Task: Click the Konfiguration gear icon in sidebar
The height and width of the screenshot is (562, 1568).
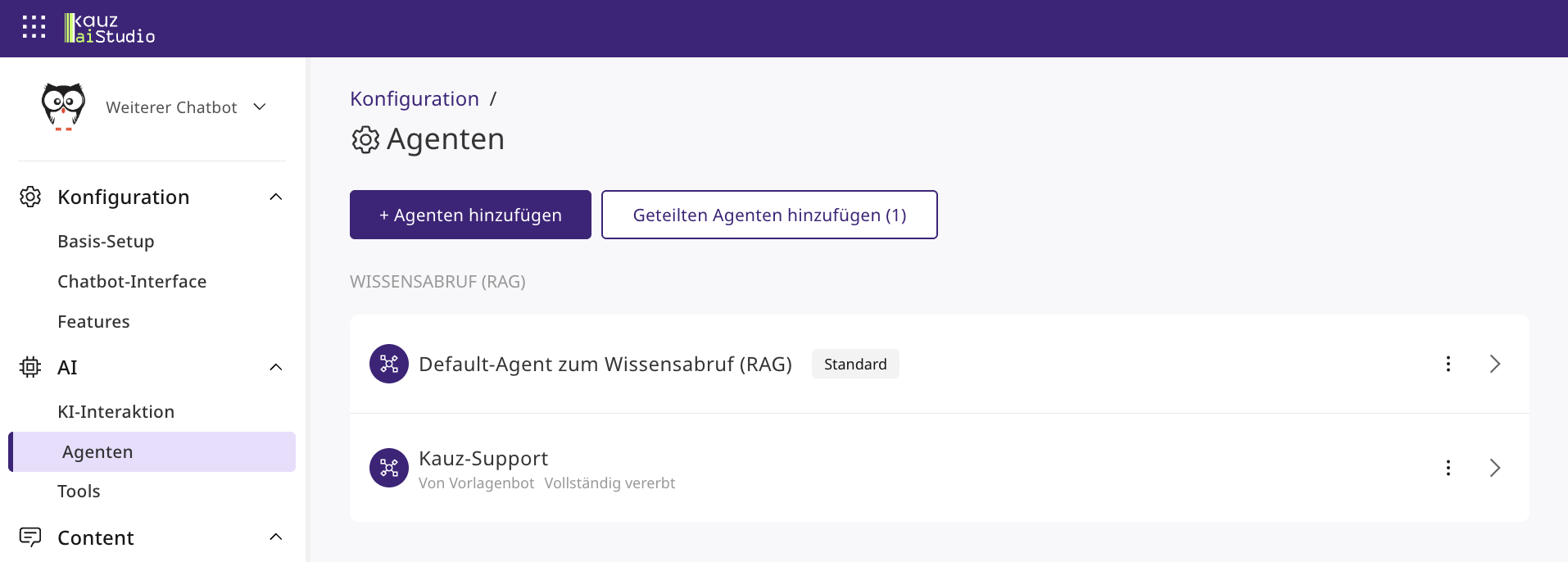Action: pos(30,197)
